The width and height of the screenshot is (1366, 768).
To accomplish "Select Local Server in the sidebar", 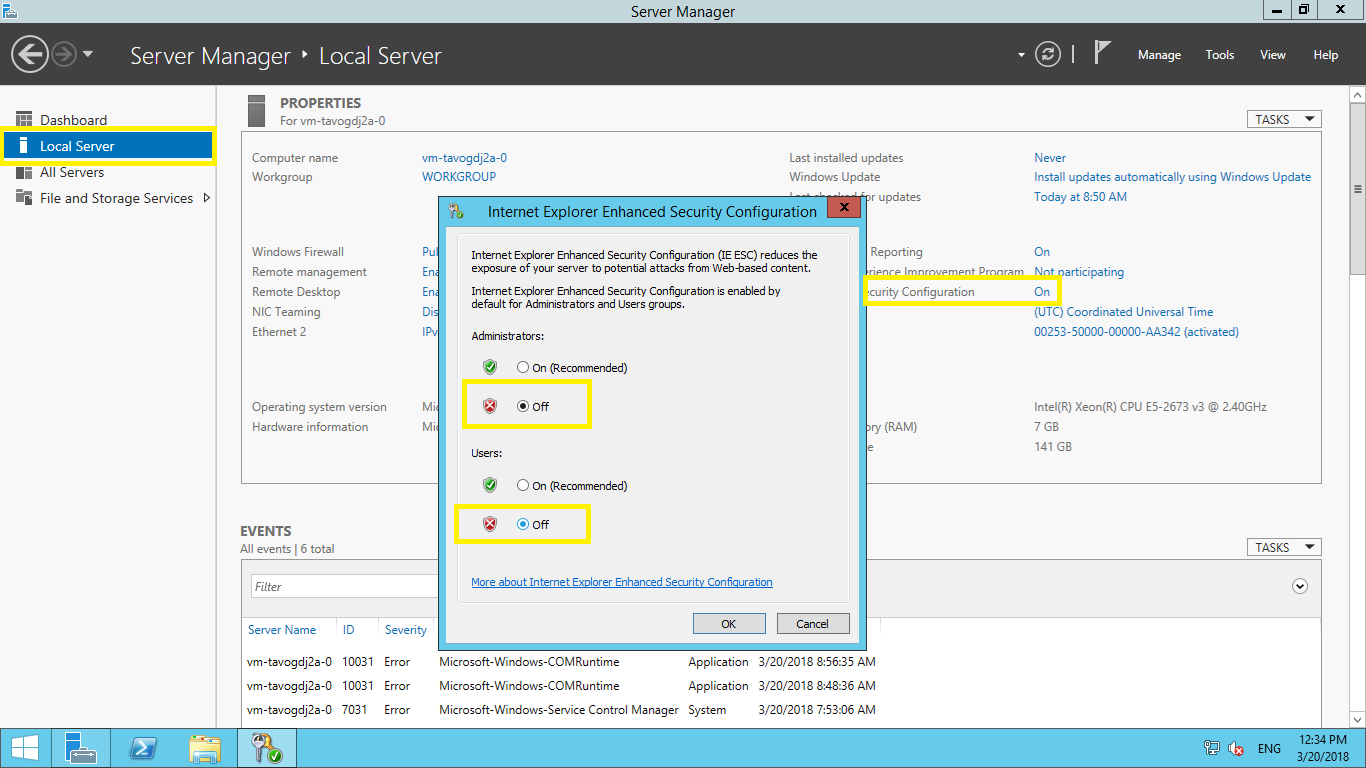I will [x=108, y=146].
